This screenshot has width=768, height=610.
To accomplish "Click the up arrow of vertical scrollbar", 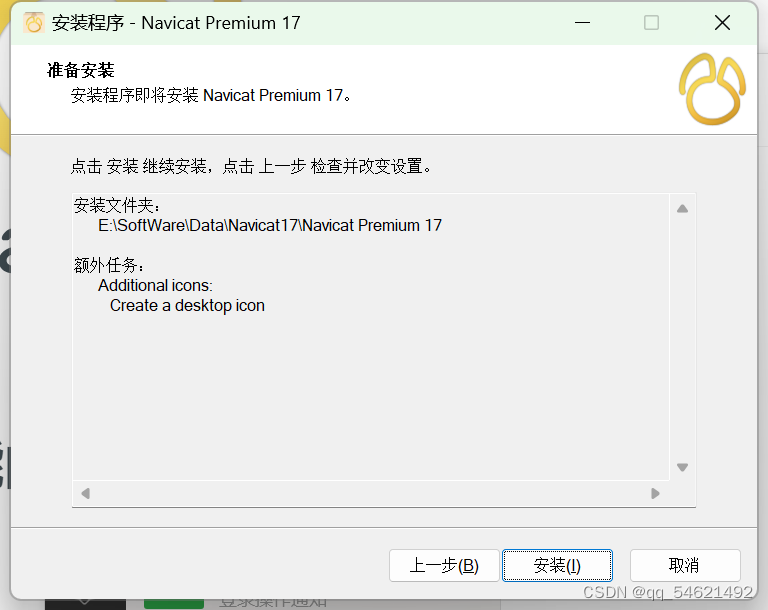I will click(x=682, y=209).
